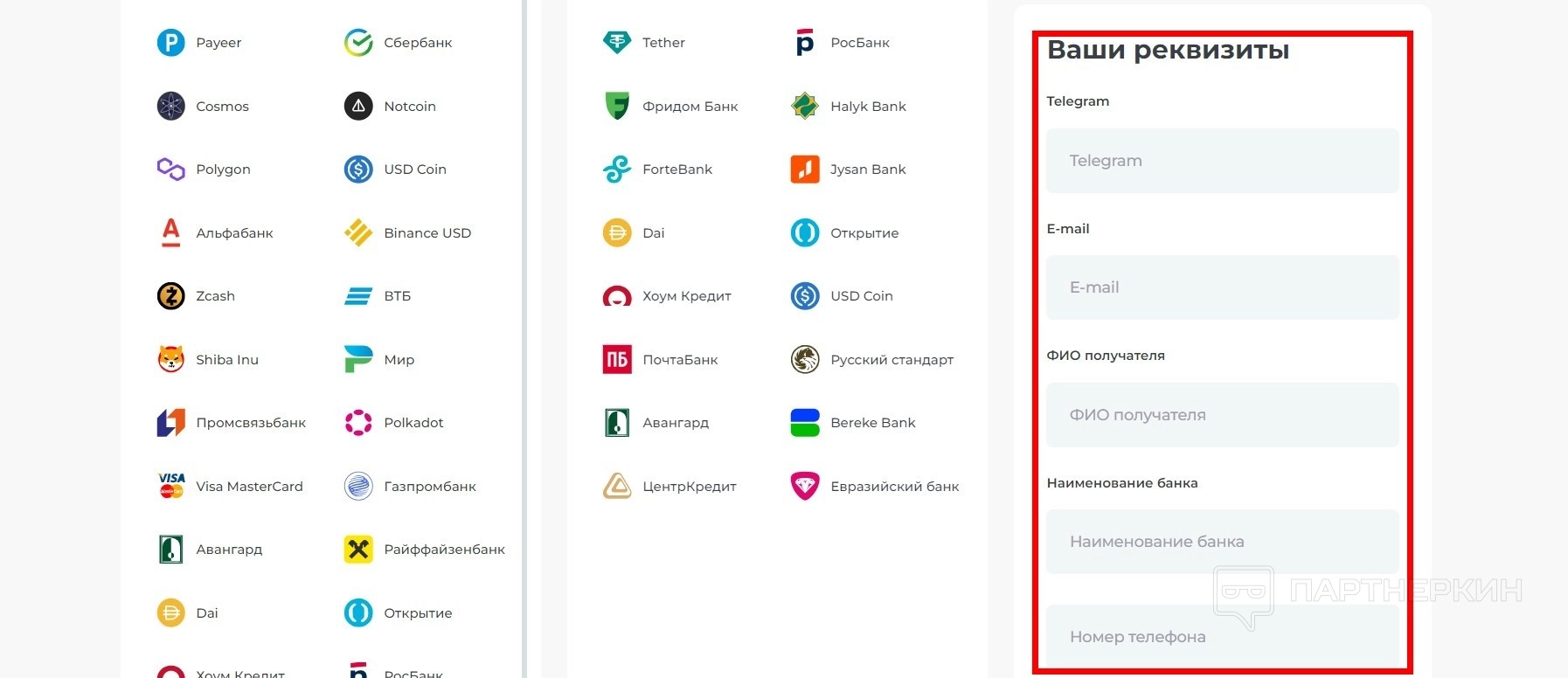Select the Polkadot icon

(358, 423)
